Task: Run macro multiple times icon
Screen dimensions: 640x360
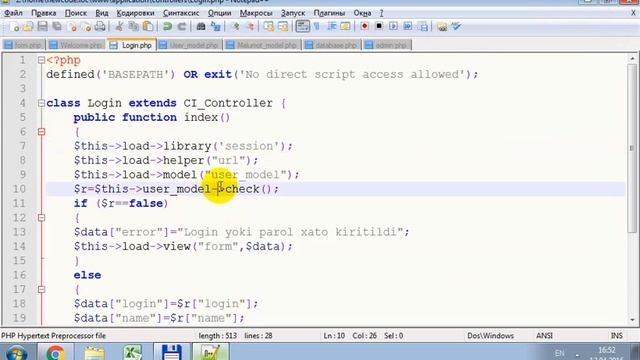Action: click(x=408, y=27)
